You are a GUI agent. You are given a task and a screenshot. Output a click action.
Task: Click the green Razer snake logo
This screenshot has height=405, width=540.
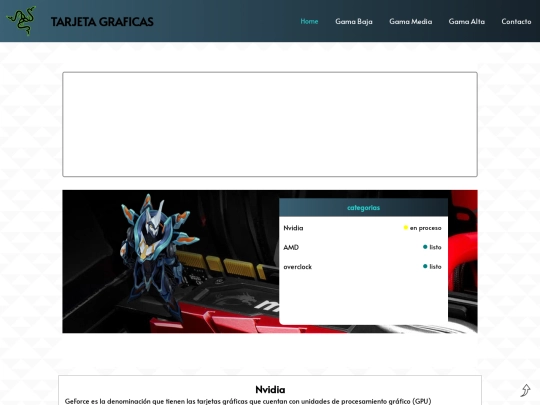click(21, 21)
